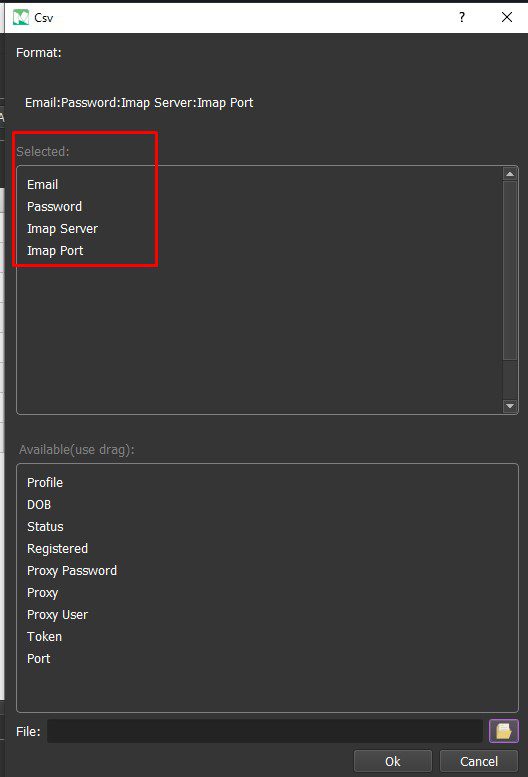The image size is (528, 777).
Task: Click the scroll down arrow in Selected list
Action: click(x=510, y=406)
